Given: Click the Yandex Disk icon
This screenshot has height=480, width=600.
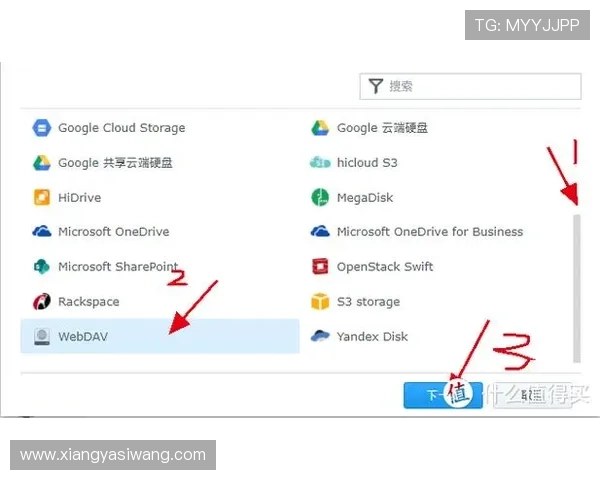Looking at the screenshot, I should pyautogui.click(x=320, y=336).
